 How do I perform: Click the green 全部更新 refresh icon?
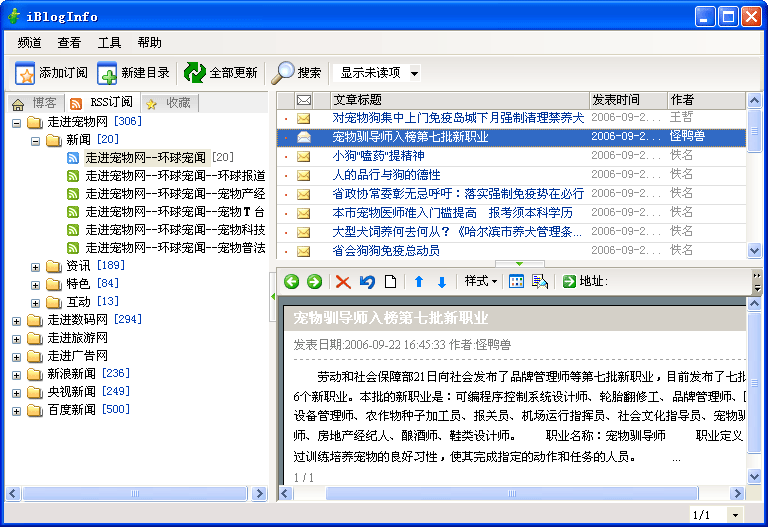click(195, 73)
